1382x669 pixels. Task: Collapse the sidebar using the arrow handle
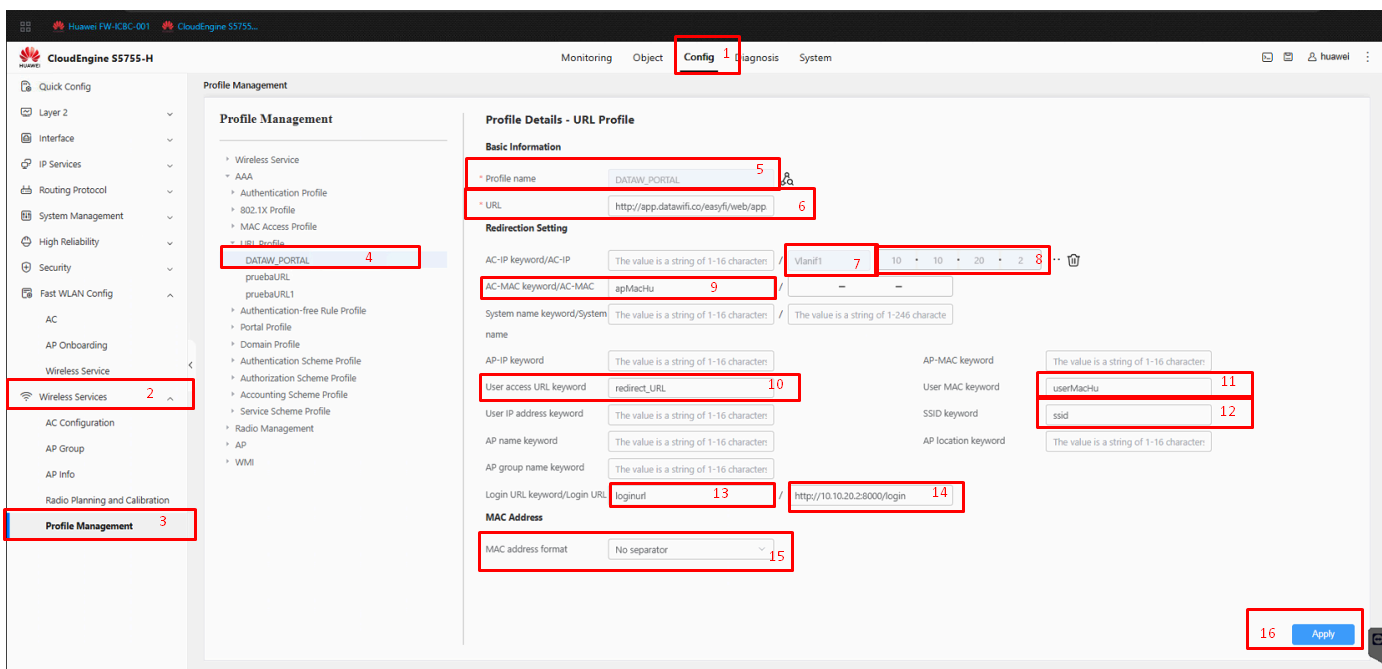[190, 365]
